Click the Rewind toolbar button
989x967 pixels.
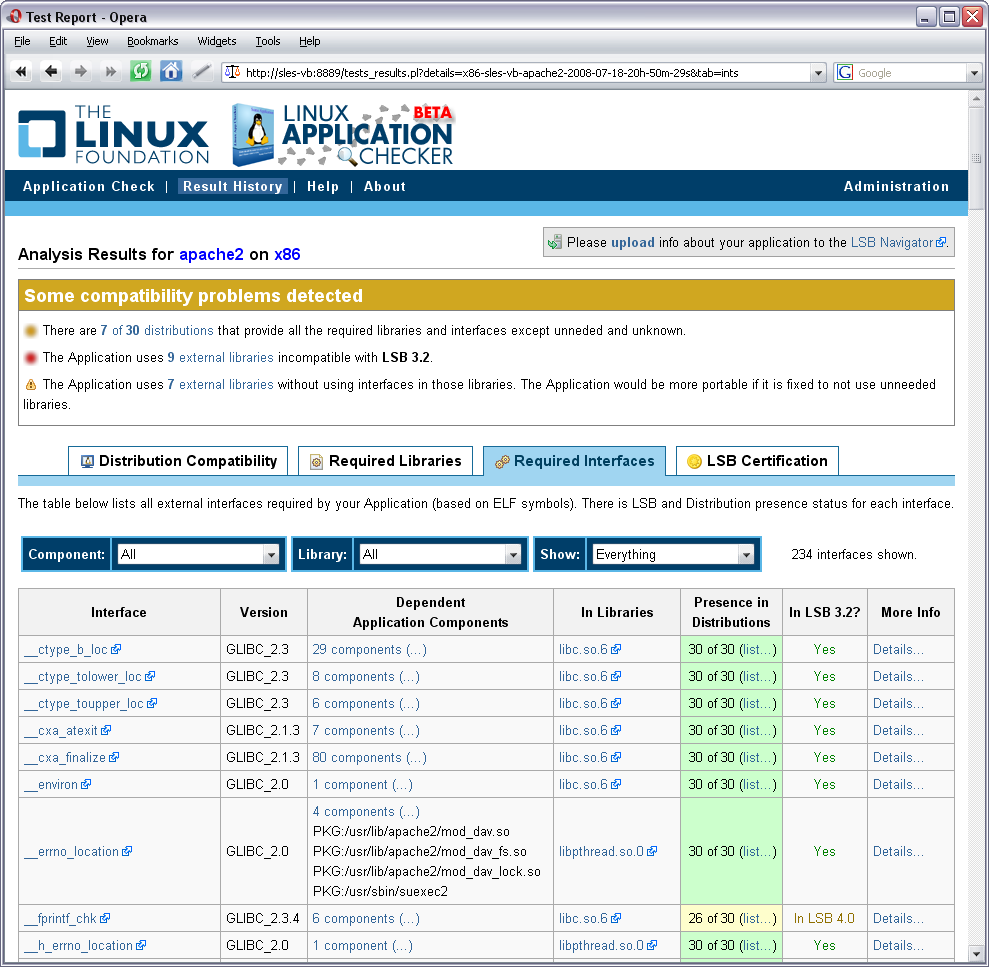point(21,72)
